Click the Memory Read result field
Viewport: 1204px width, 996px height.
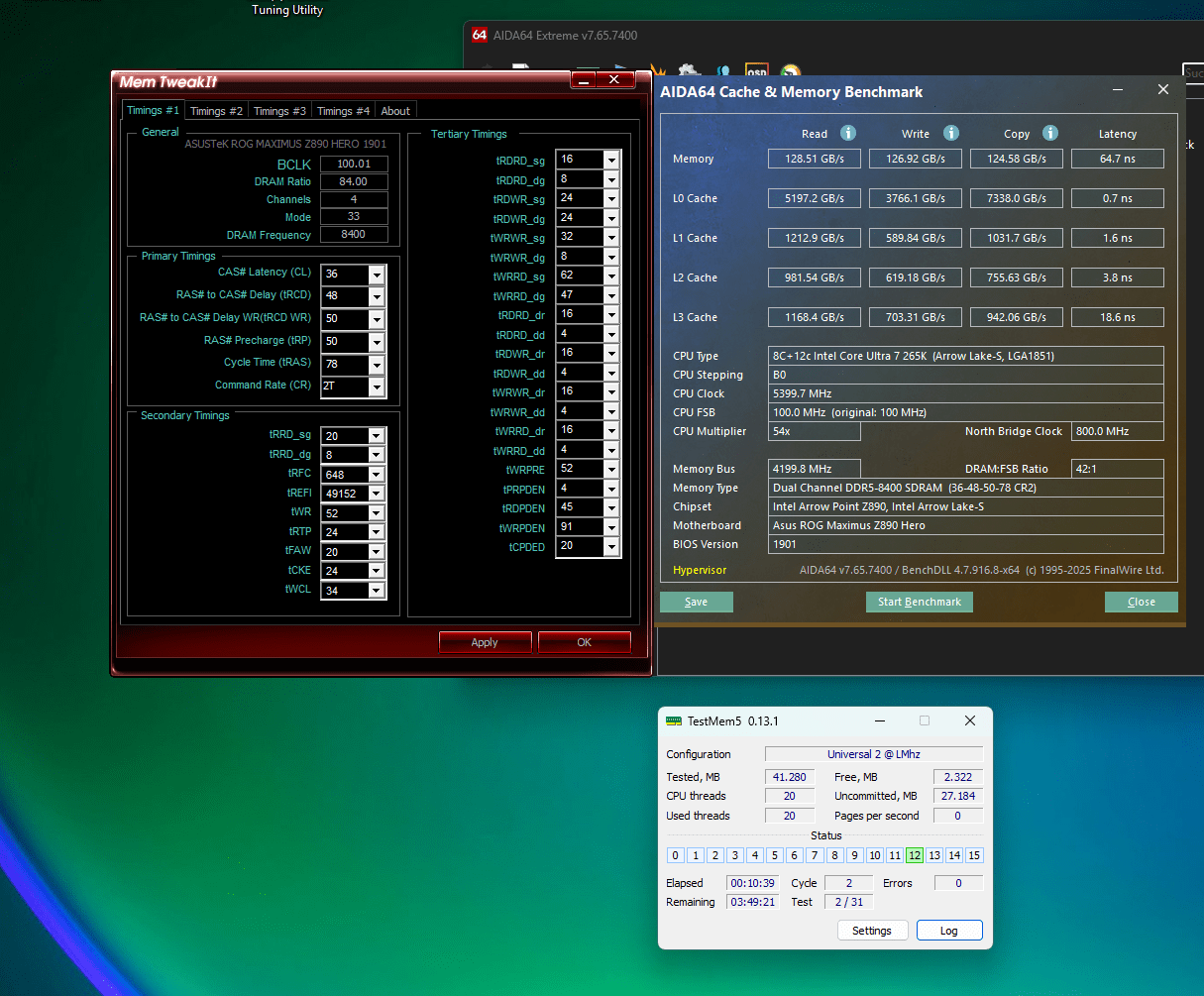tap(816, 159)
